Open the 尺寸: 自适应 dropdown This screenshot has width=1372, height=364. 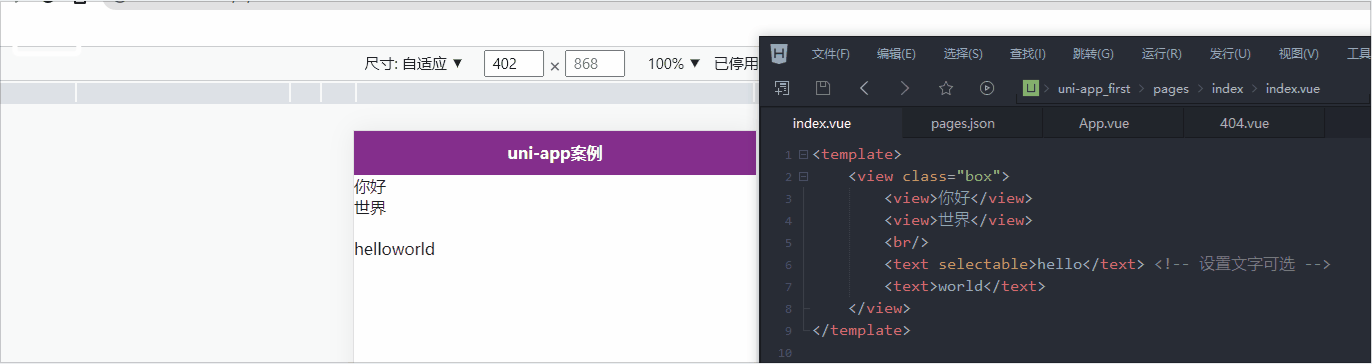[414, 64]
